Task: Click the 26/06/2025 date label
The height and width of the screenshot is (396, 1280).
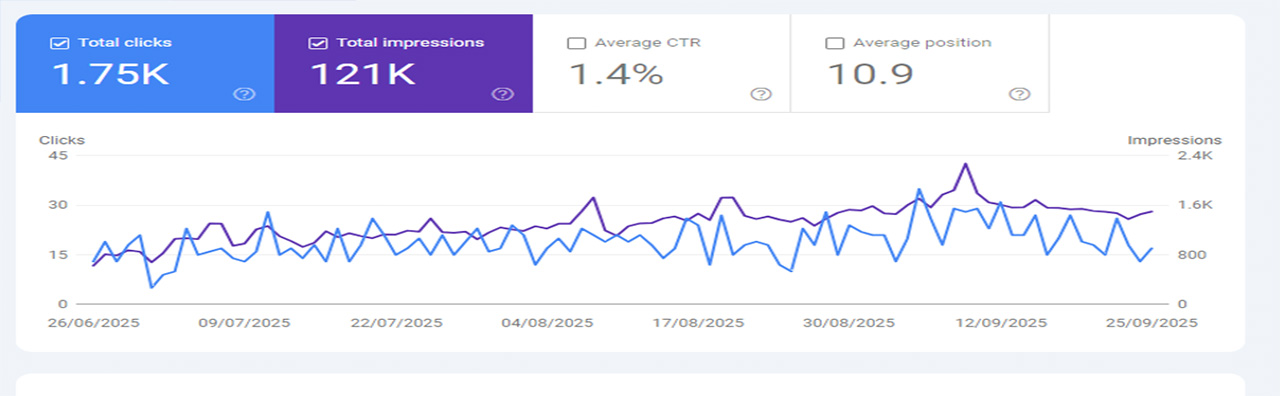Action: click(92, 323)
